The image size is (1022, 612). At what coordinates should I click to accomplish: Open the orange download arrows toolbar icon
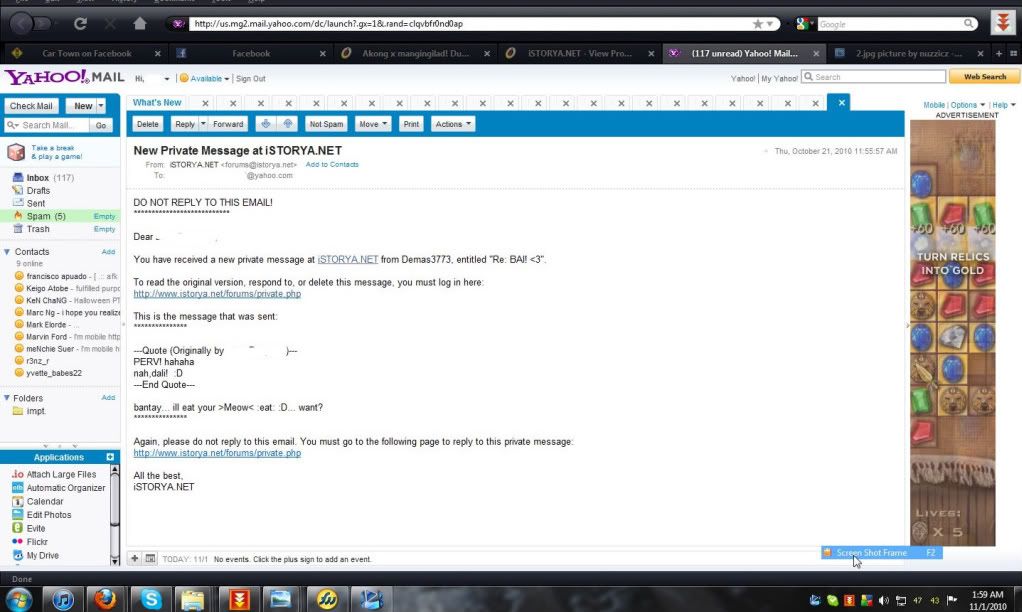pos(1003,22)
